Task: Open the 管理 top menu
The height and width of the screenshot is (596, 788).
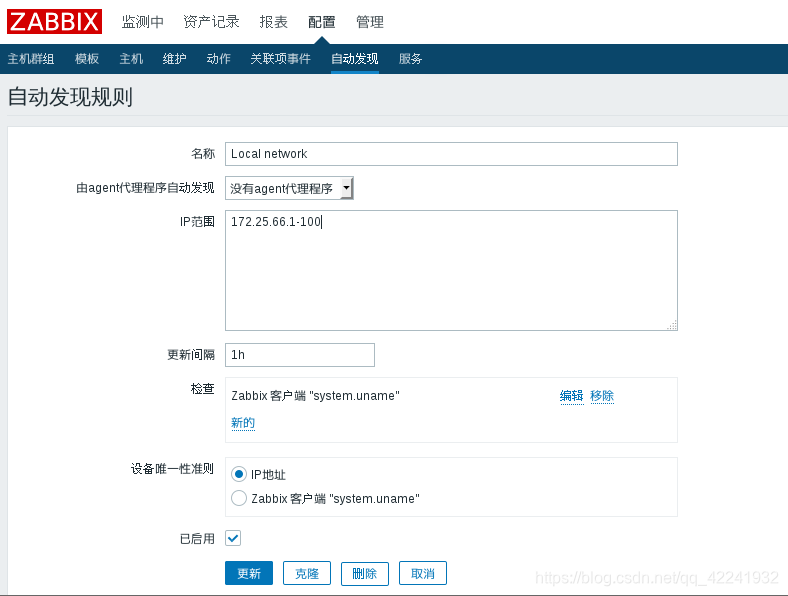Action: (370, 22)
